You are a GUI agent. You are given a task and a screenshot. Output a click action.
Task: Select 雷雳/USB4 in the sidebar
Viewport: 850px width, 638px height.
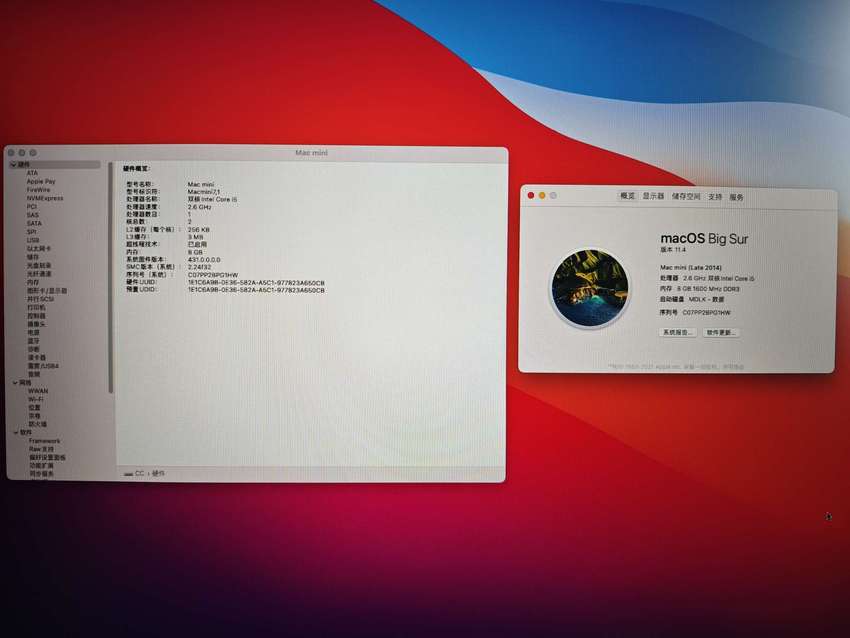coord(43,366)
